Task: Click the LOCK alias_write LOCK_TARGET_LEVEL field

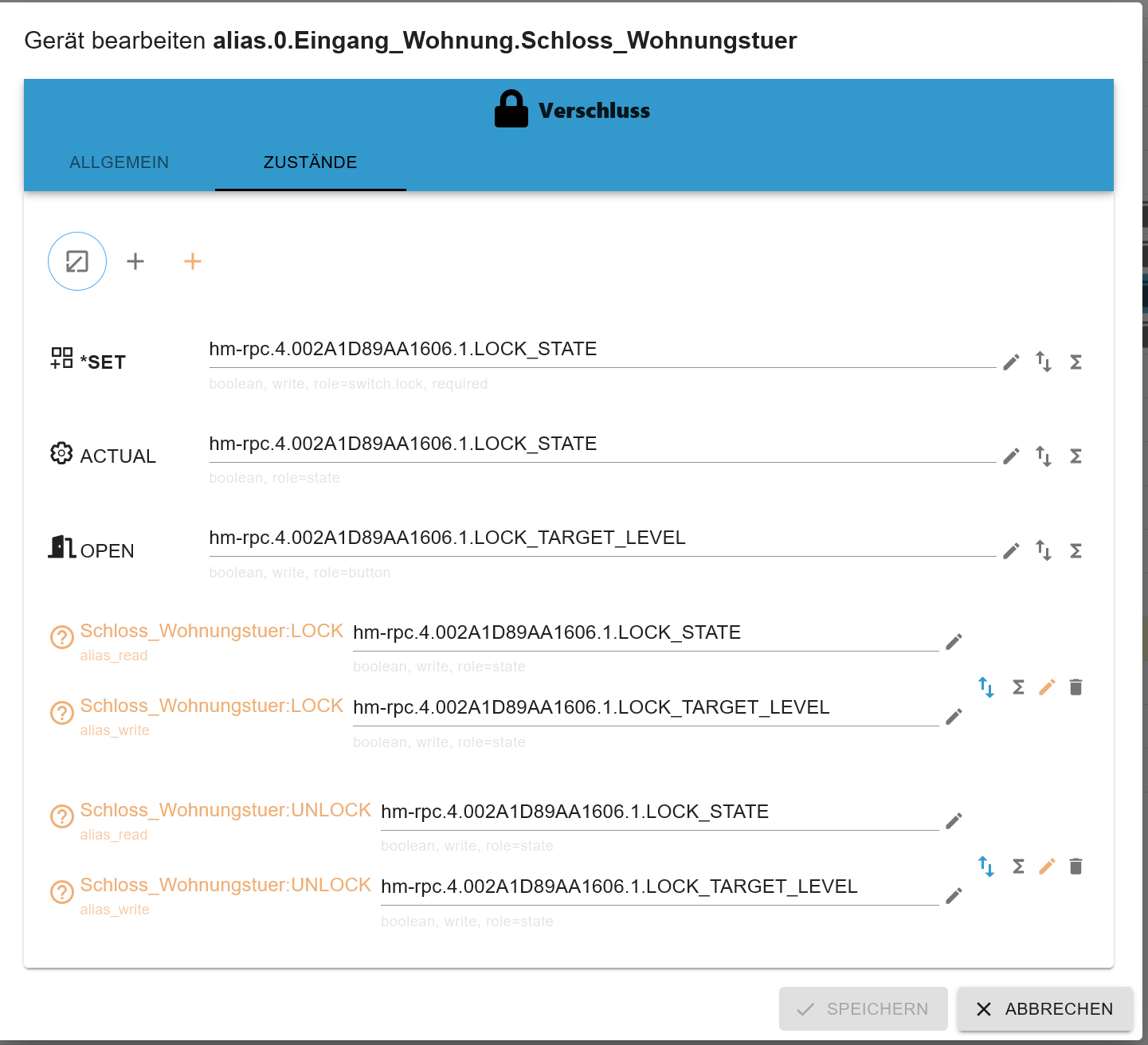Action: [x=646, y=709]
